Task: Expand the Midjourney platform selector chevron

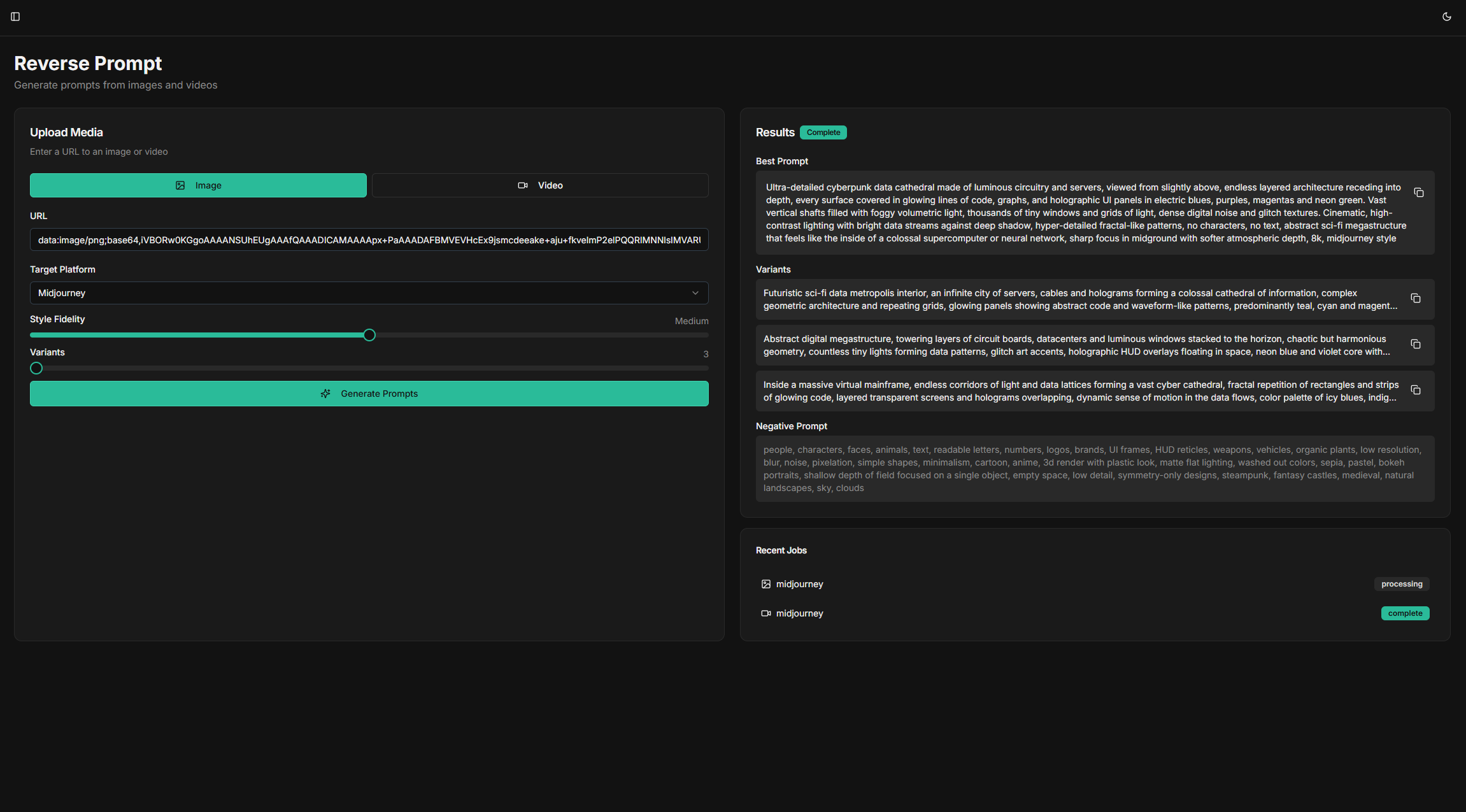Action: click(x=695, y=293)
